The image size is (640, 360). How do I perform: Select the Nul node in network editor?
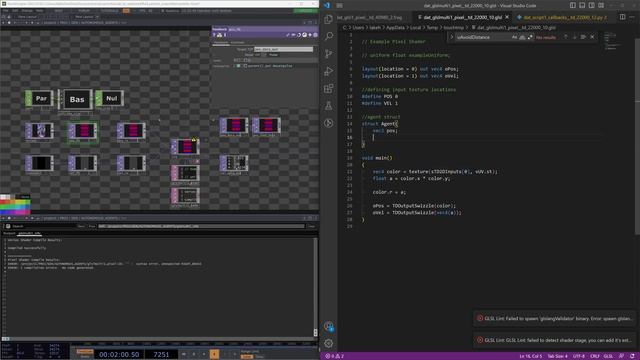(x=110, y=99)
